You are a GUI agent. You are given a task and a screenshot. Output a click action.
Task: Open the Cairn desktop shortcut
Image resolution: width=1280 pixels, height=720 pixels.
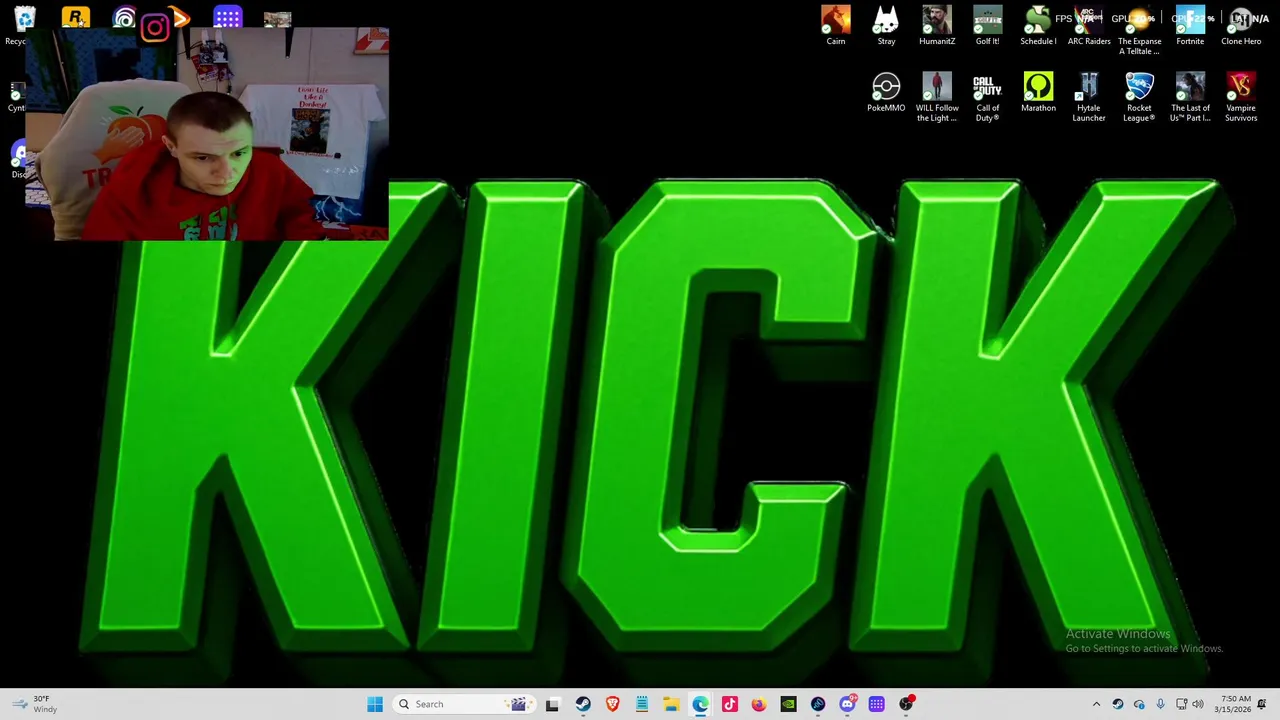coord(835,25)
